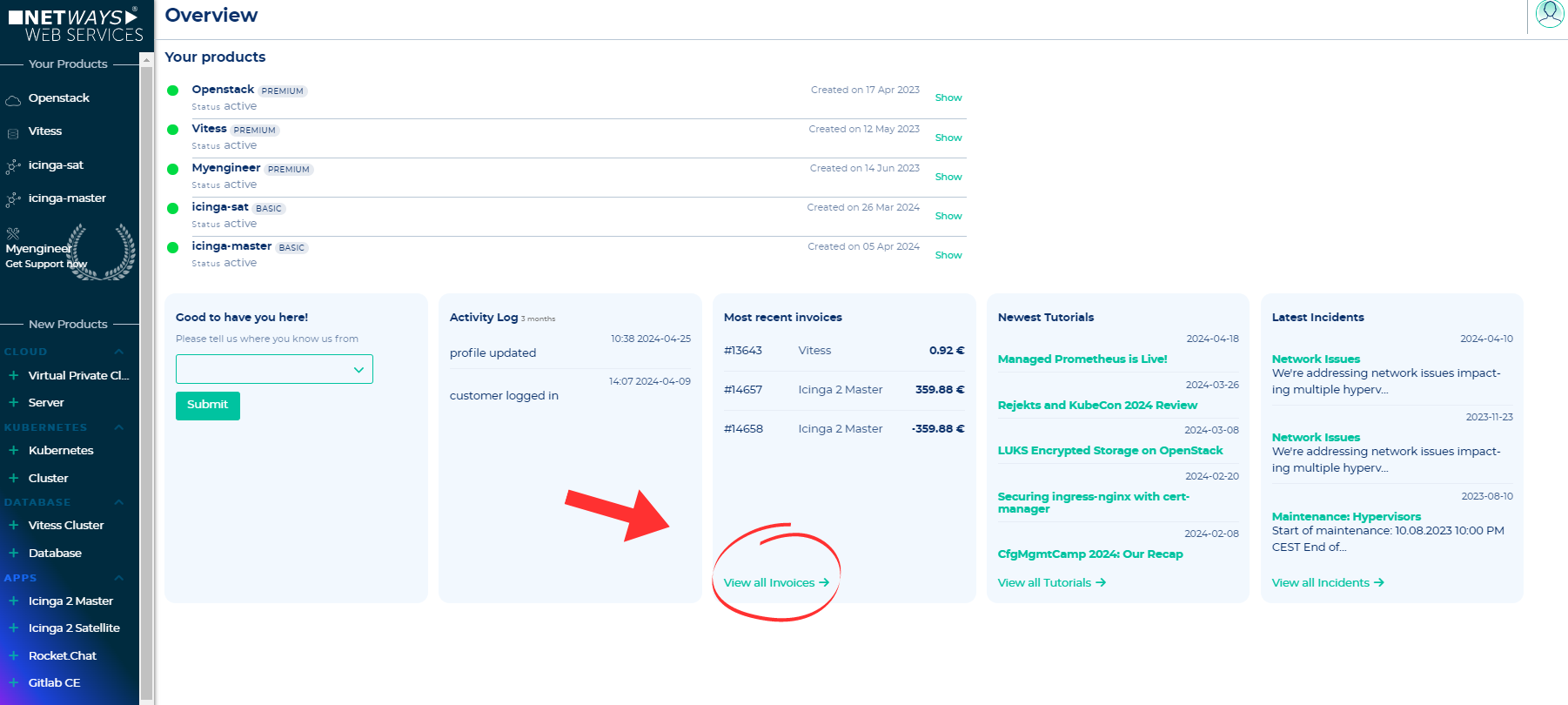Open the user profile avatar icon
The width and height of the screenshot is (1568, 705).
pyautogui.click(x=1550, y=14)
